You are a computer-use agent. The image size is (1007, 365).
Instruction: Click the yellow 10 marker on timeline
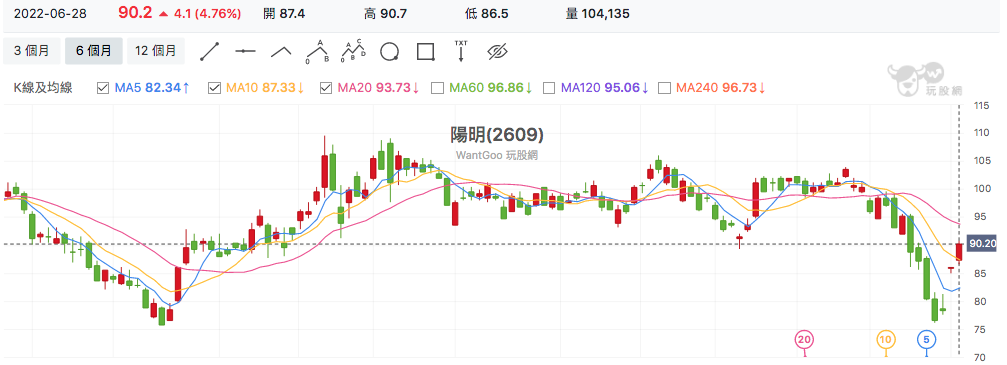[886, 339]
